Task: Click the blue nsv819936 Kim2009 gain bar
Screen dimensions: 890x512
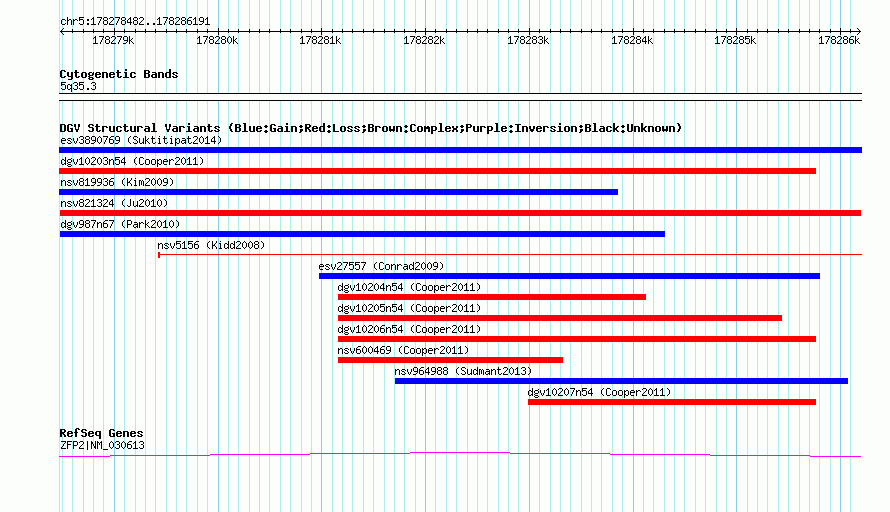Action: [x=338, y=192]
